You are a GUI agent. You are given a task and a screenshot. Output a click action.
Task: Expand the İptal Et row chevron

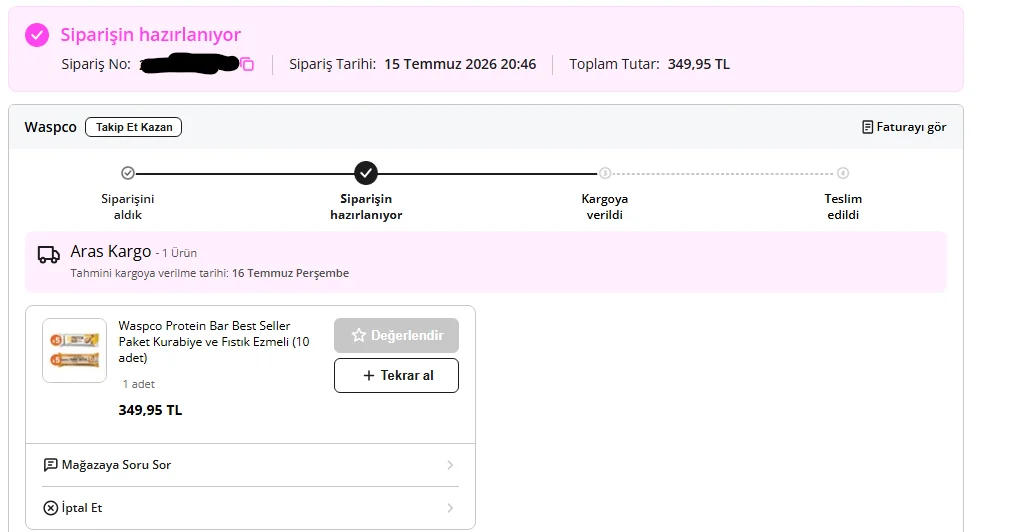pyautogui.click(x=450, y=508)
